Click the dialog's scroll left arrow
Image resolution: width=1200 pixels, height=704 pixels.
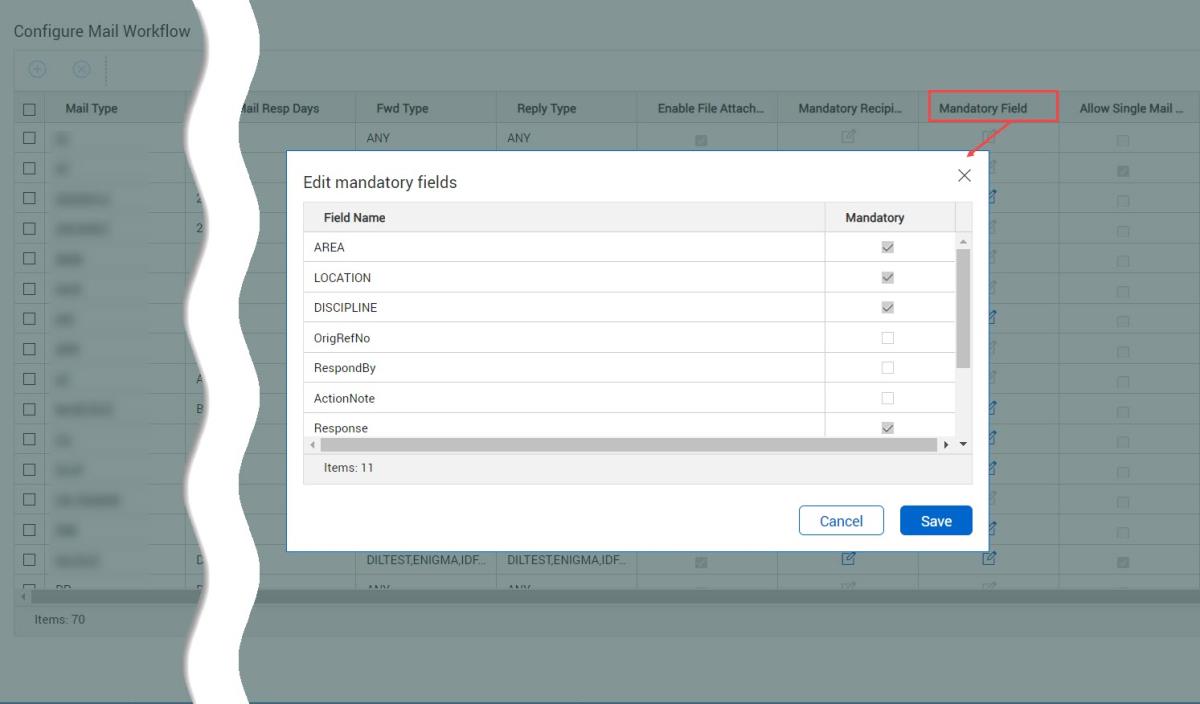tap(311, 444)
